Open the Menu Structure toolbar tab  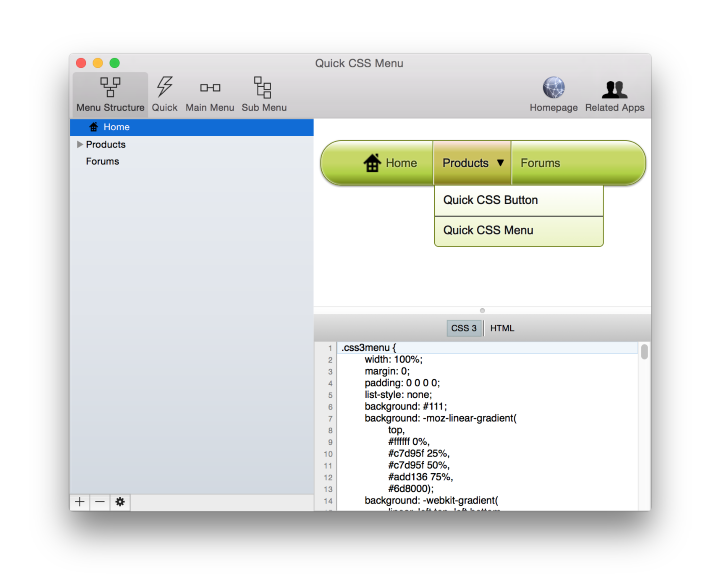coord(110,95)
